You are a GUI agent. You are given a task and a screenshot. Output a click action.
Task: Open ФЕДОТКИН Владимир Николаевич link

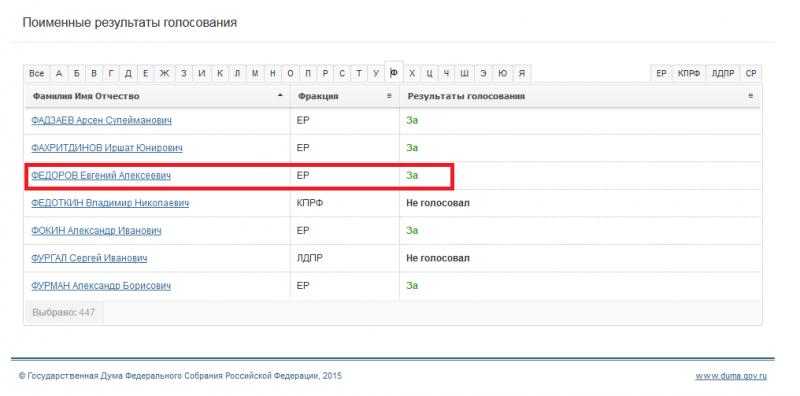coord(110,203)
